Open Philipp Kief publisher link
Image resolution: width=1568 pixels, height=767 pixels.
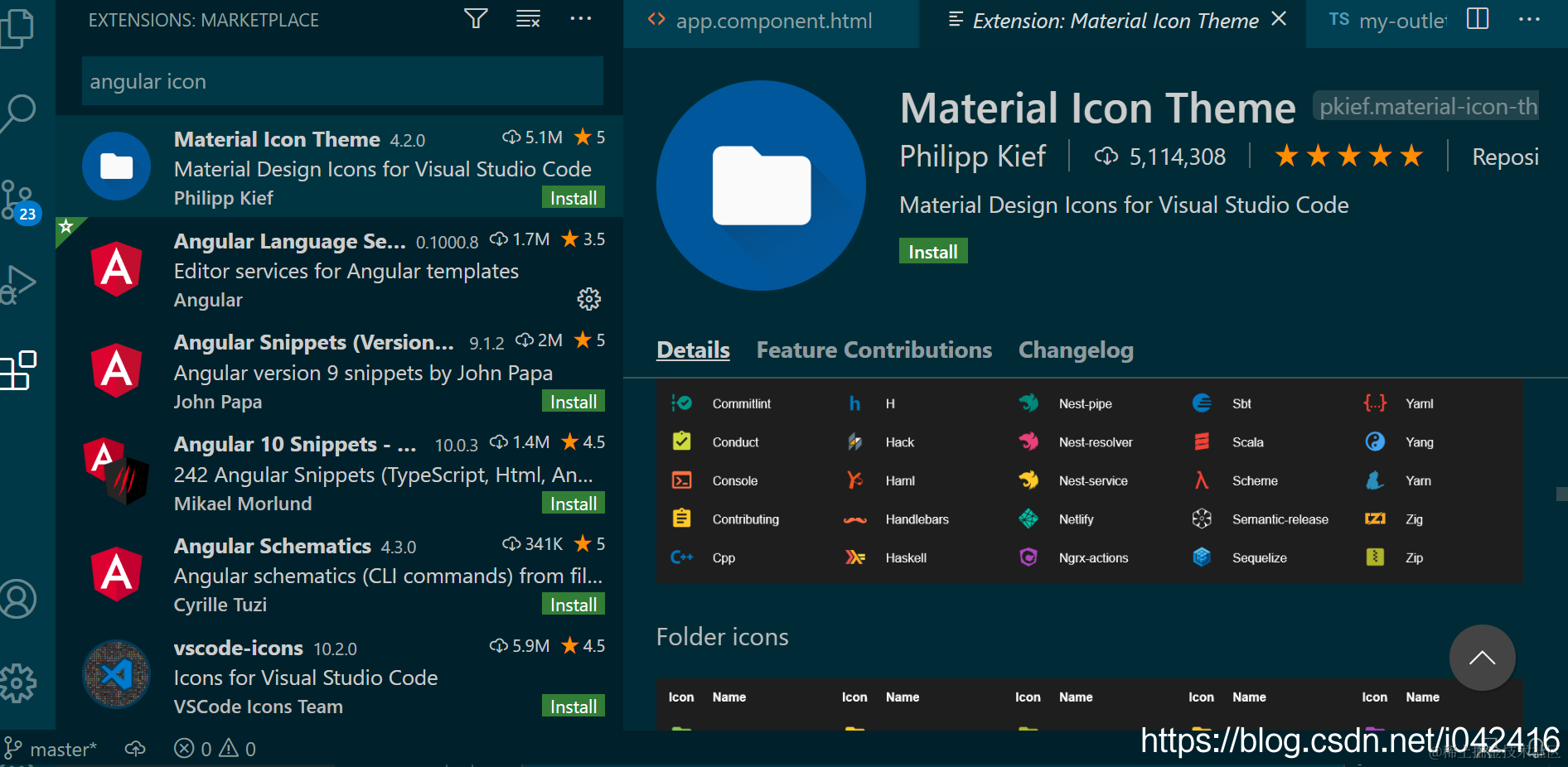[x=973, y=157]
